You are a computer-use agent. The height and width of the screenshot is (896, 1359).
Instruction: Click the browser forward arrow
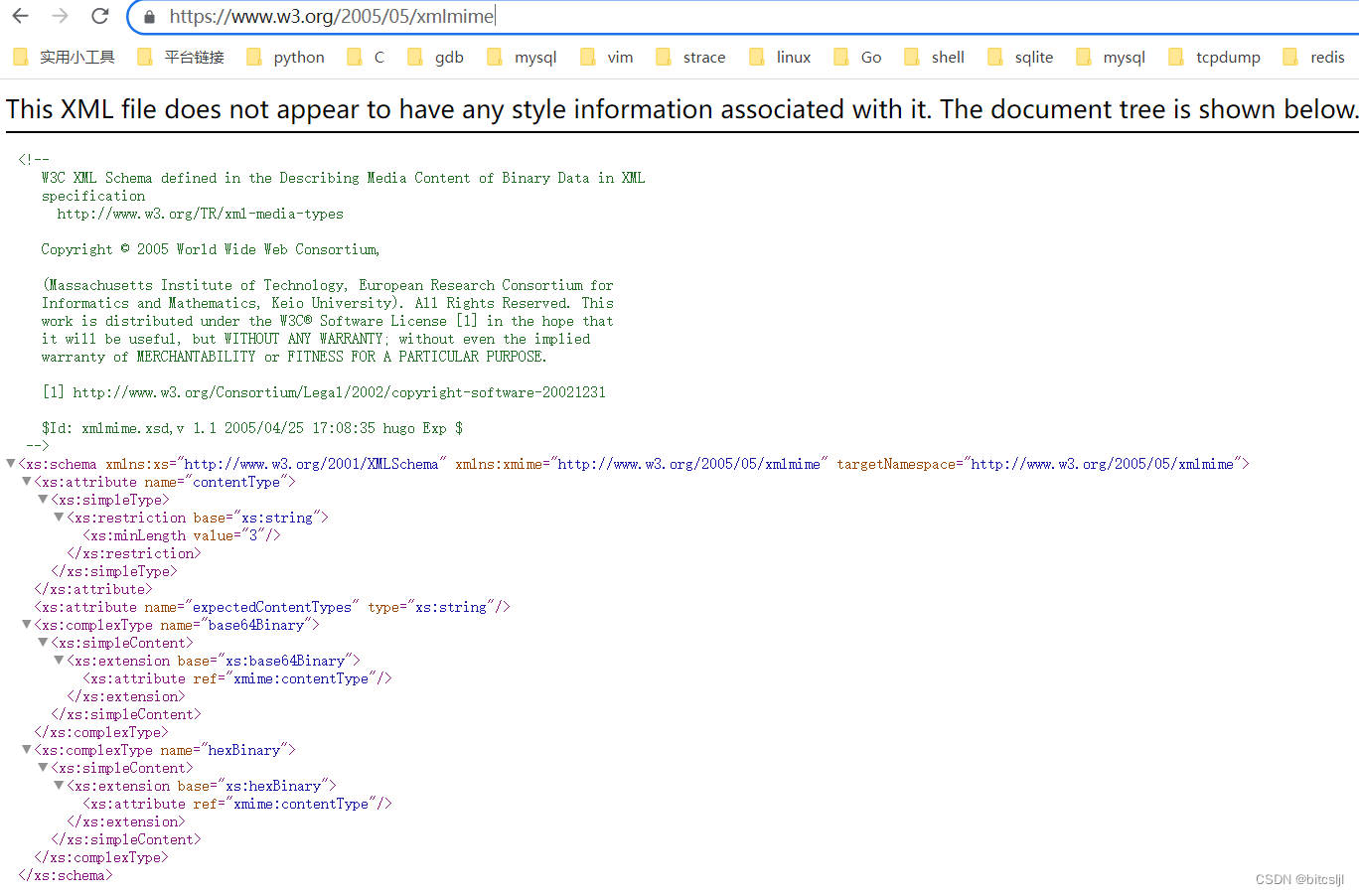60,16
